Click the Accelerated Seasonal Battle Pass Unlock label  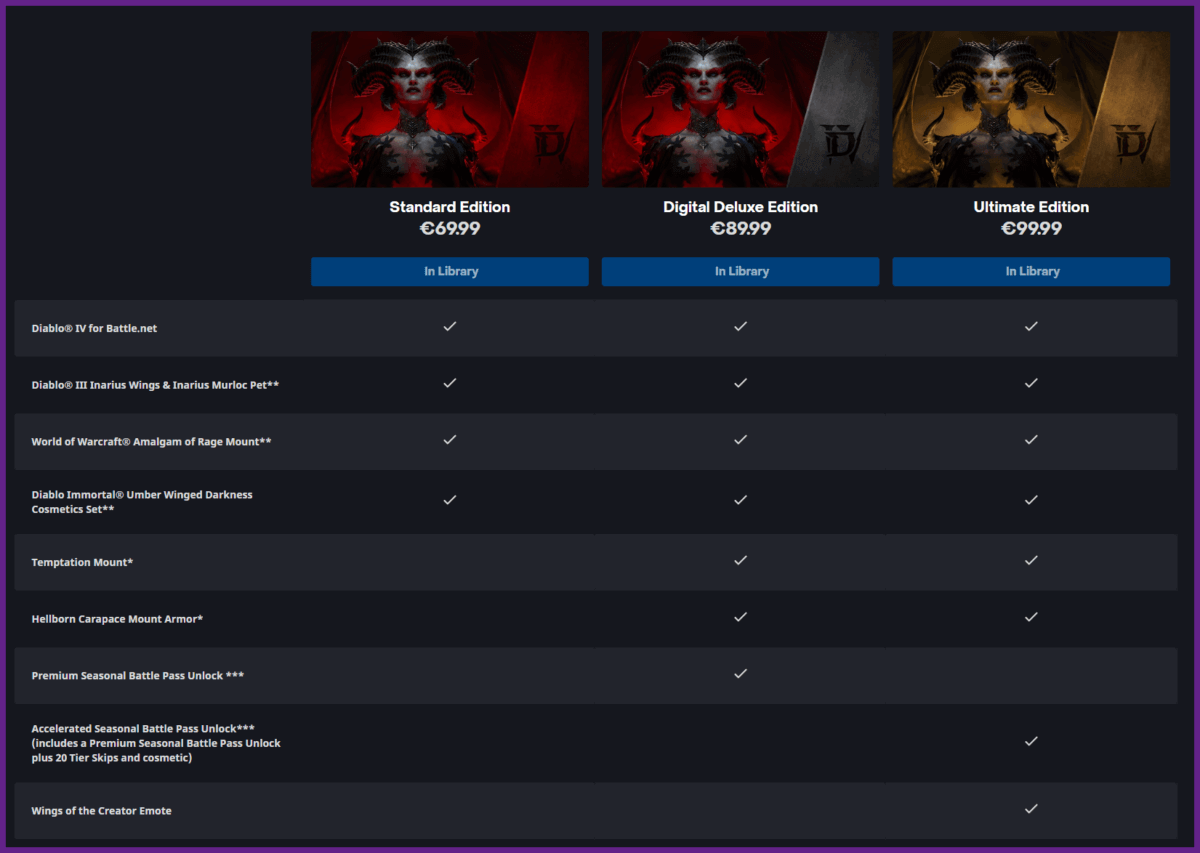[156, 743]
